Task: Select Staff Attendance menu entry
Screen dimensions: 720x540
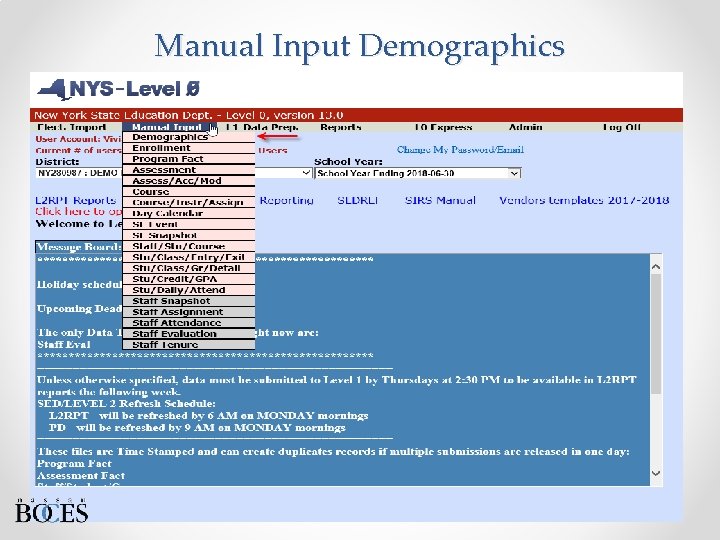Action: [189, 323]
